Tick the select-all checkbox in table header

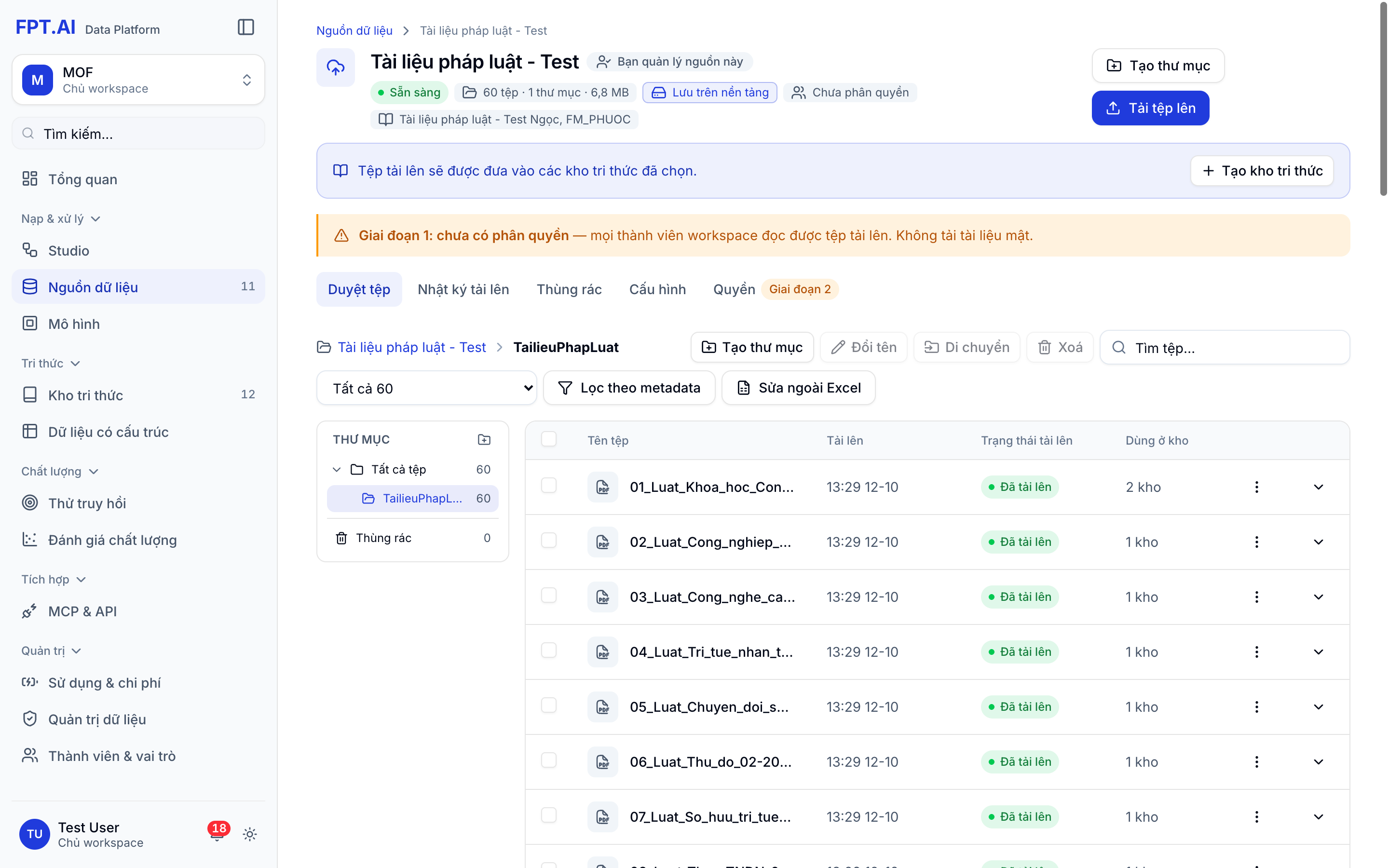click(549, 439)
